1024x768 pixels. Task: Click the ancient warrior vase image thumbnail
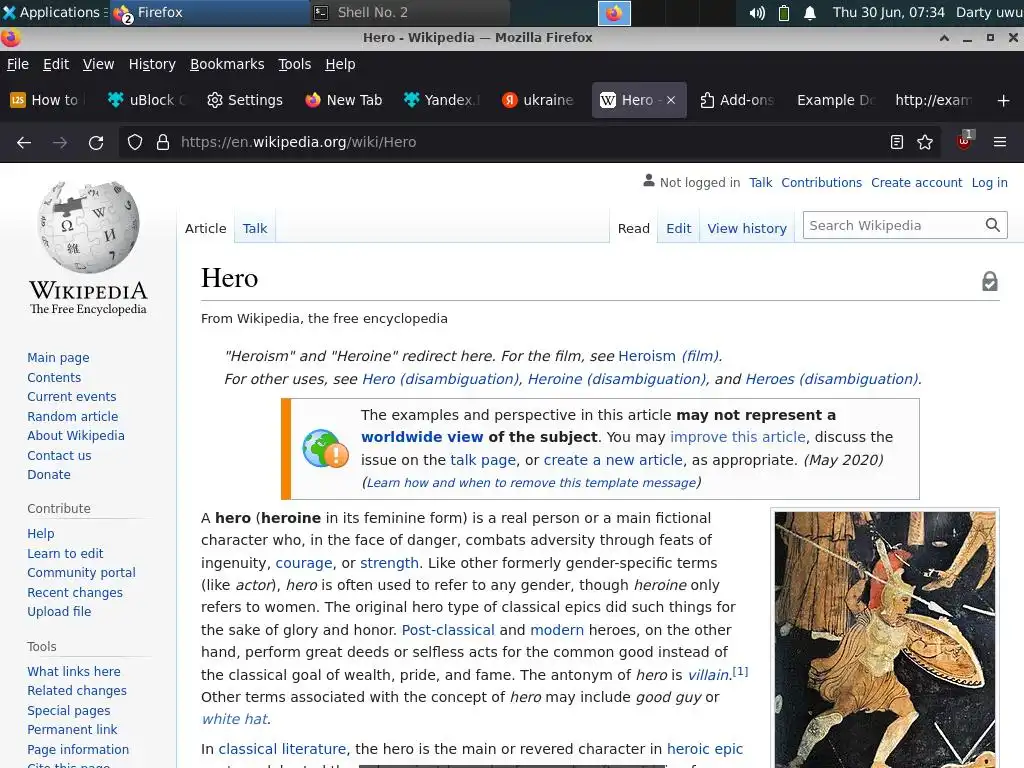885,639
